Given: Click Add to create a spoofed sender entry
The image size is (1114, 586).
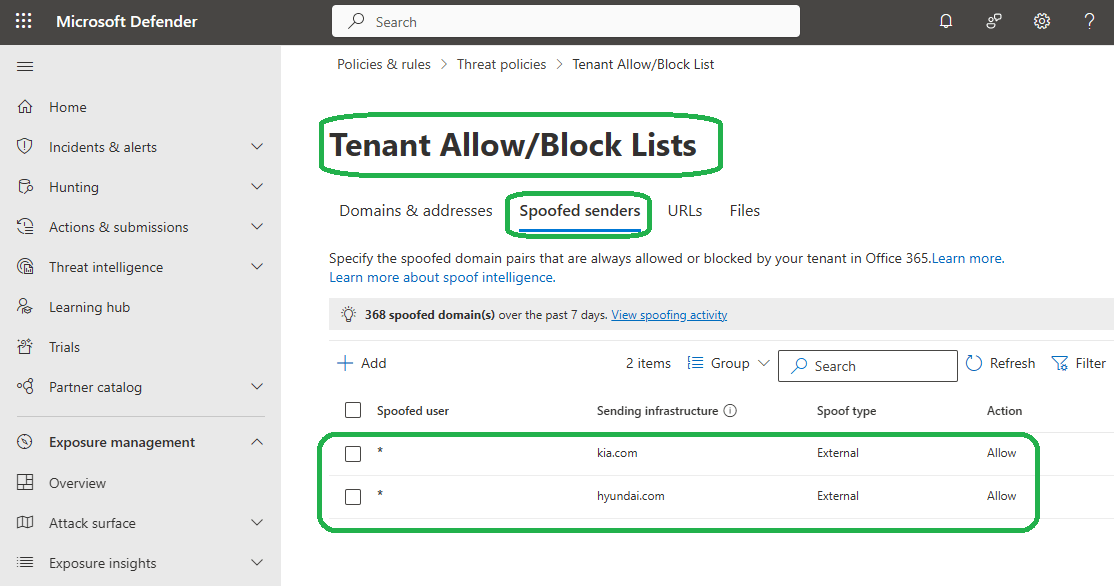Looking at the screenshot, I should coord(362,363).
